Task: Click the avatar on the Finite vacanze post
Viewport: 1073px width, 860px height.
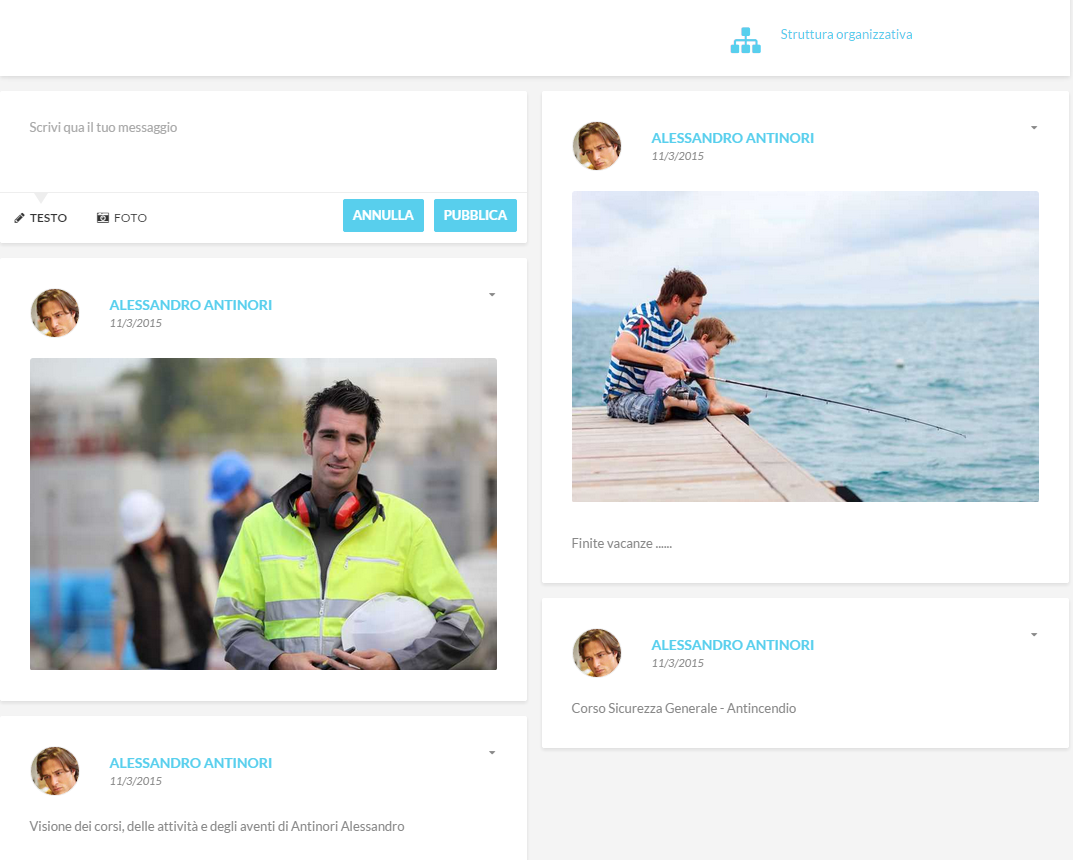Action: coord(597,146)
